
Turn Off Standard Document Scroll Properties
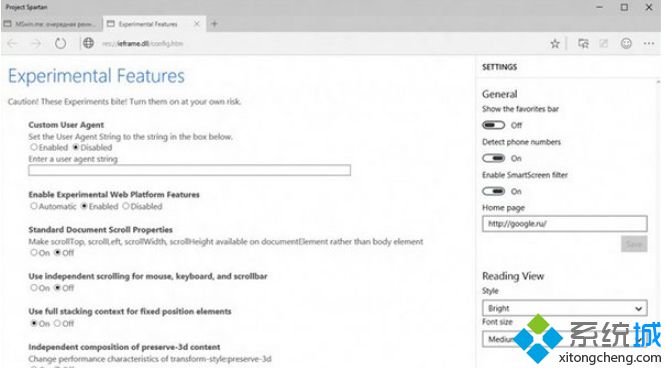(58, 252)
